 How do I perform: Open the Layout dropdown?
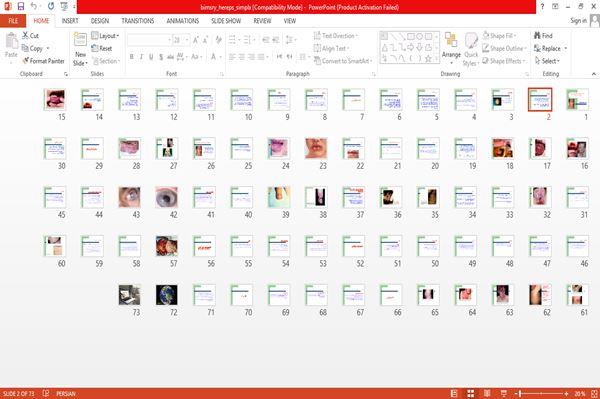click(105, 36)
